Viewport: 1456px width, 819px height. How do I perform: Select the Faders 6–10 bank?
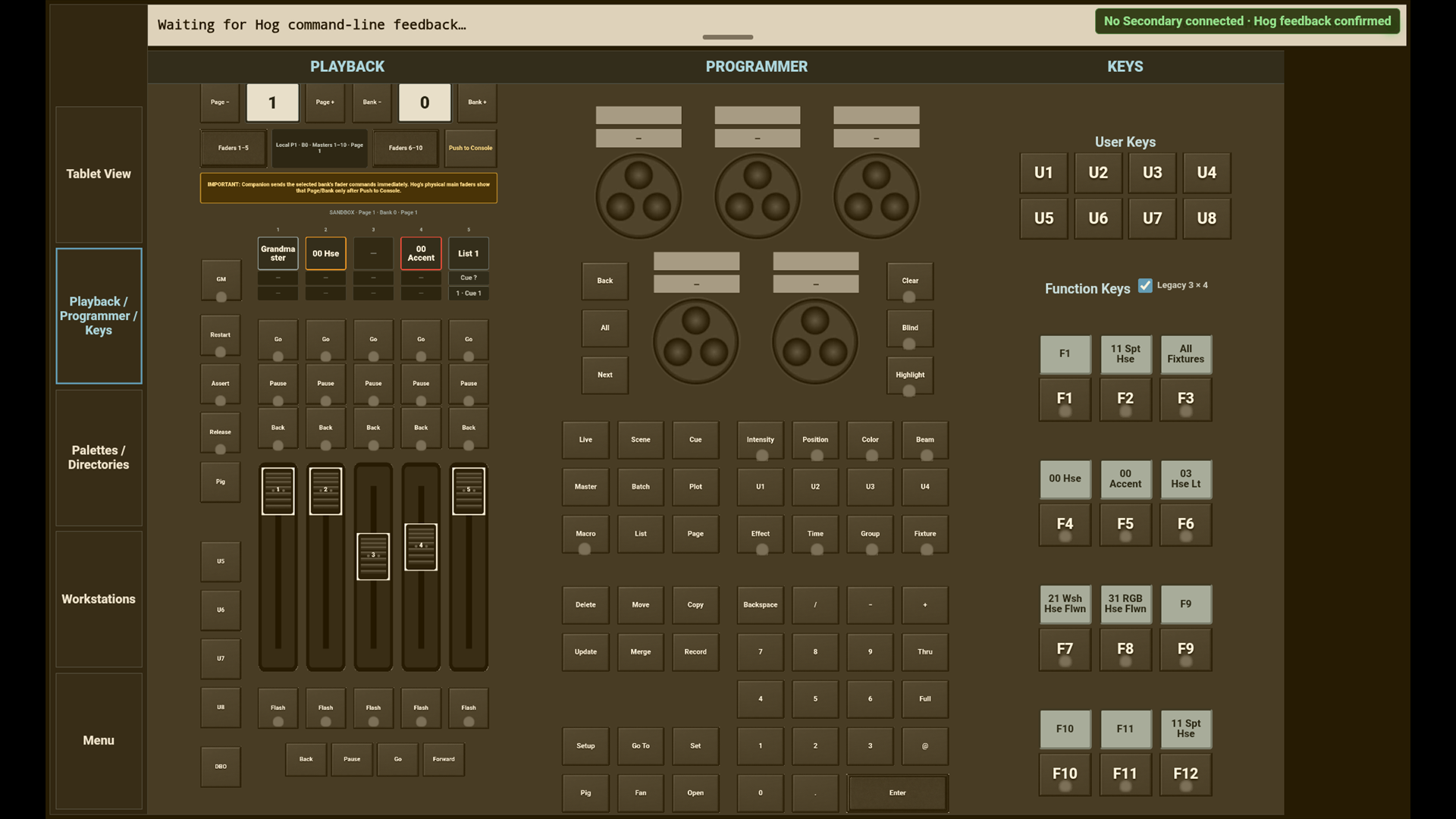(406, 148)
